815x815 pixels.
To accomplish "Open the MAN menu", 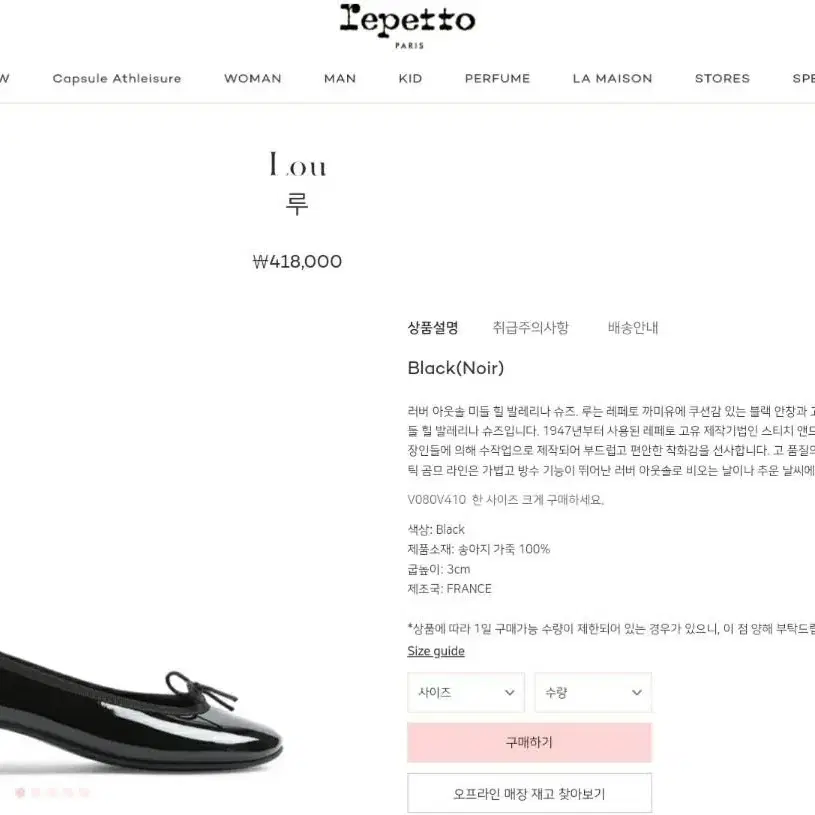I will coord(340,78).
